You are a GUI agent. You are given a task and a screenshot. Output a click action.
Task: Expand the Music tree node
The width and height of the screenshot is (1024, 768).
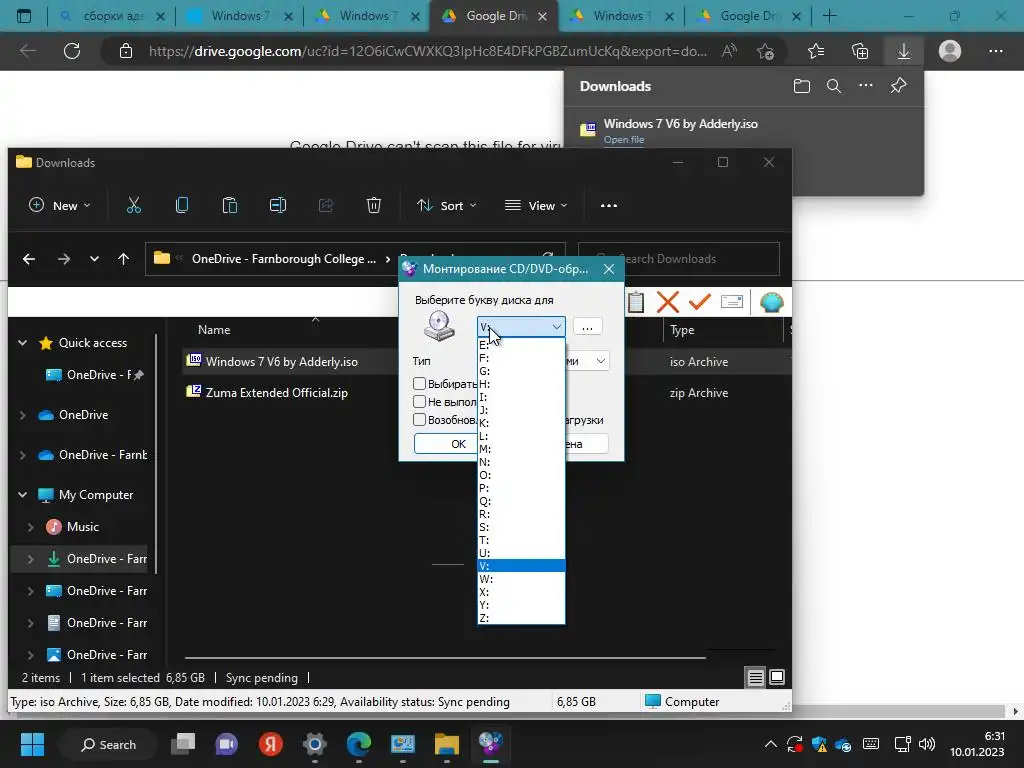click(x=30, y=527)
